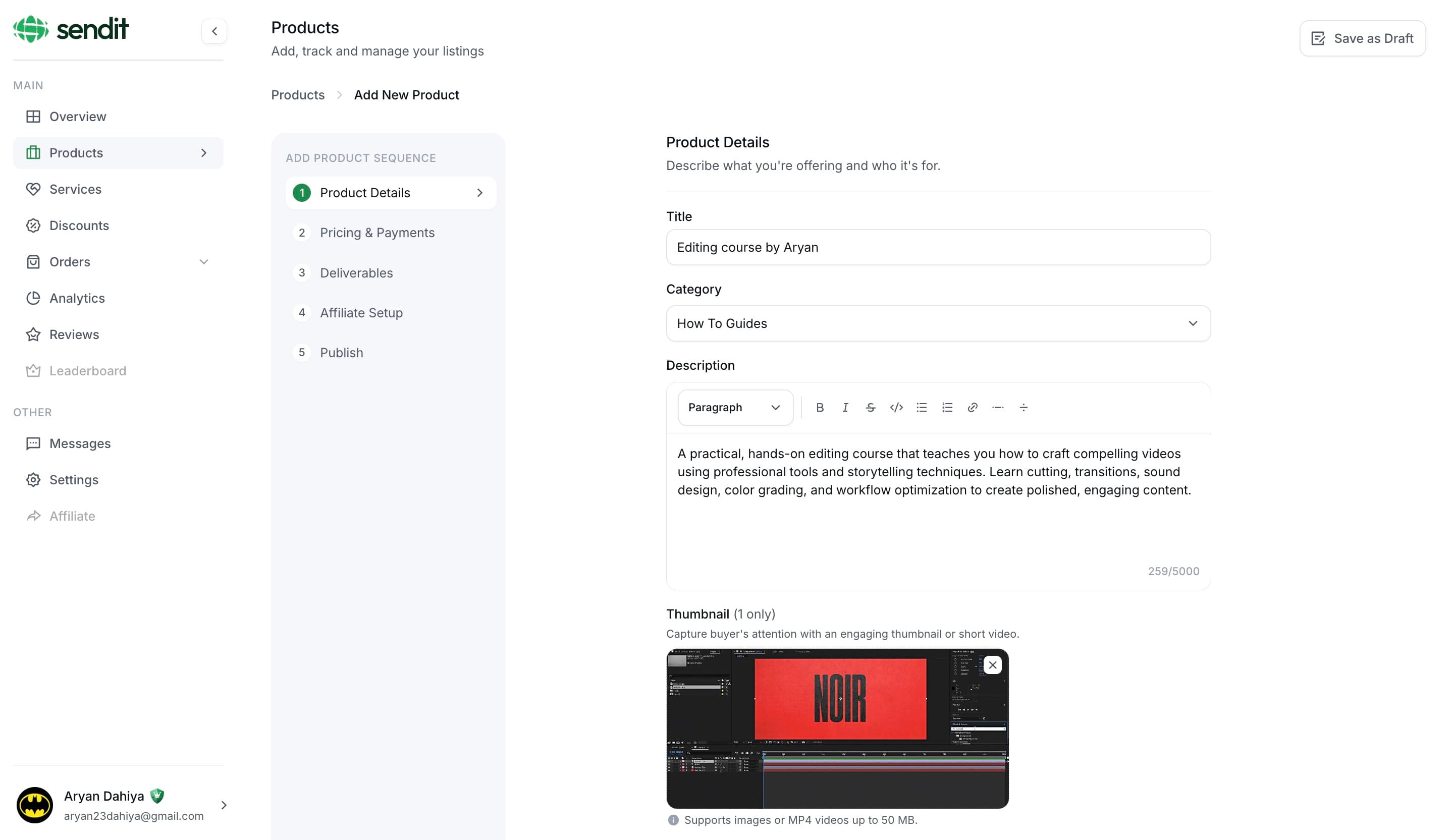Remove the uploaded thumbnail
1451x840 pixels.
[993, 665]
